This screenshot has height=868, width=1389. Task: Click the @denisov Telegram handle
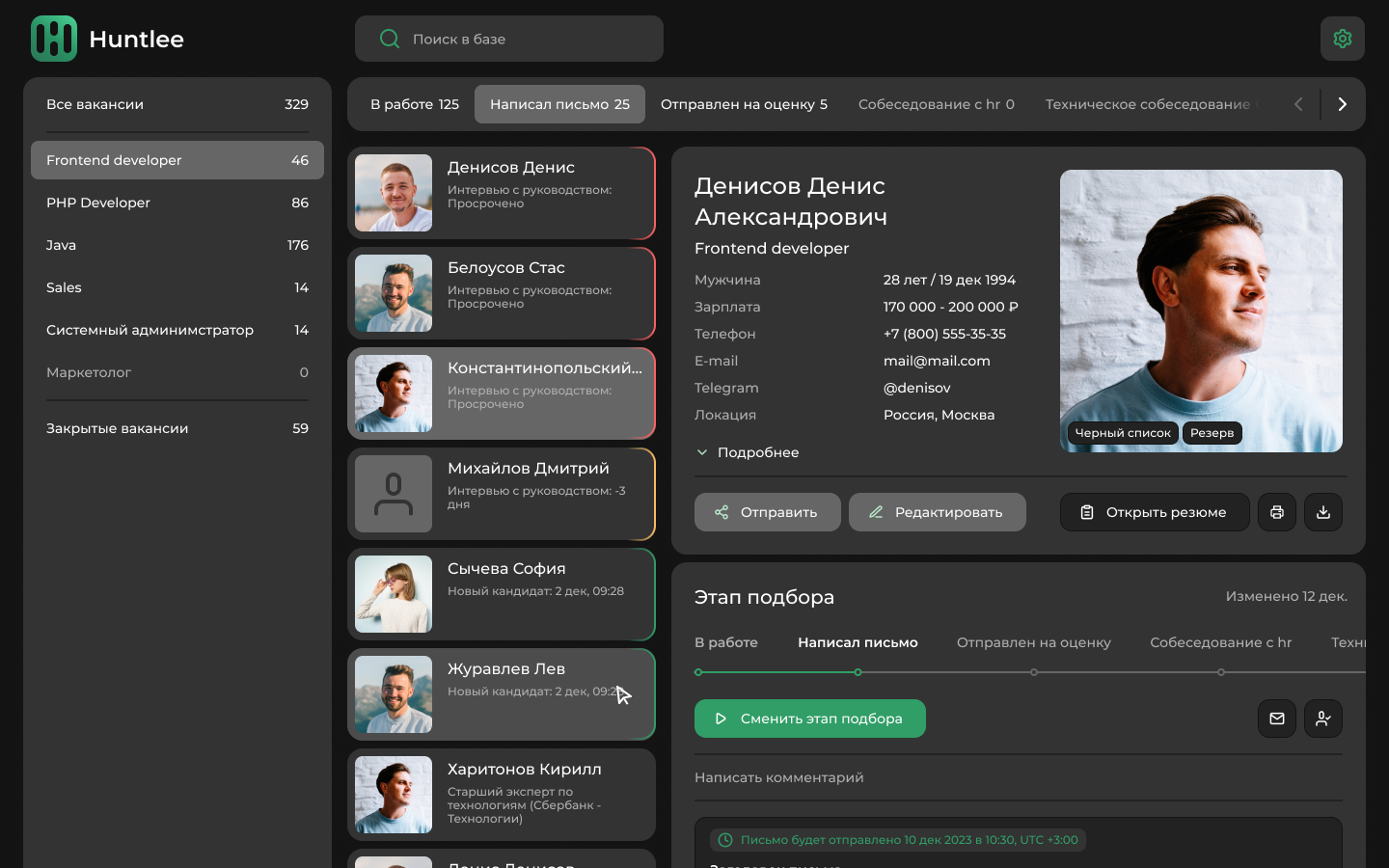tap(917, 388)
